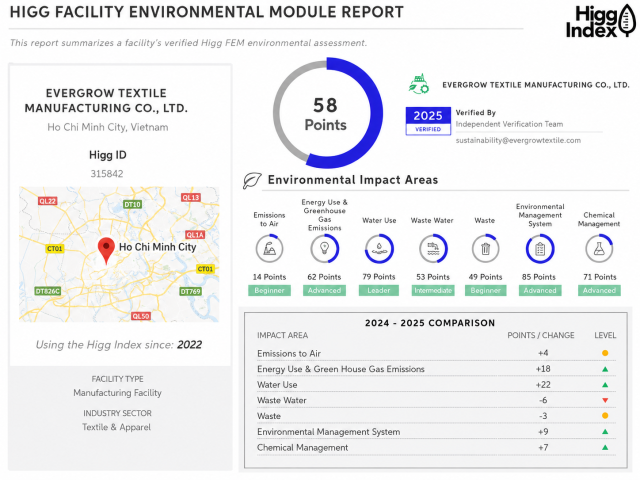Click the "Ho Chi Minh City, Vietnam" location text
This screenshot has height=480, width=640.
[x=108, y=127]
